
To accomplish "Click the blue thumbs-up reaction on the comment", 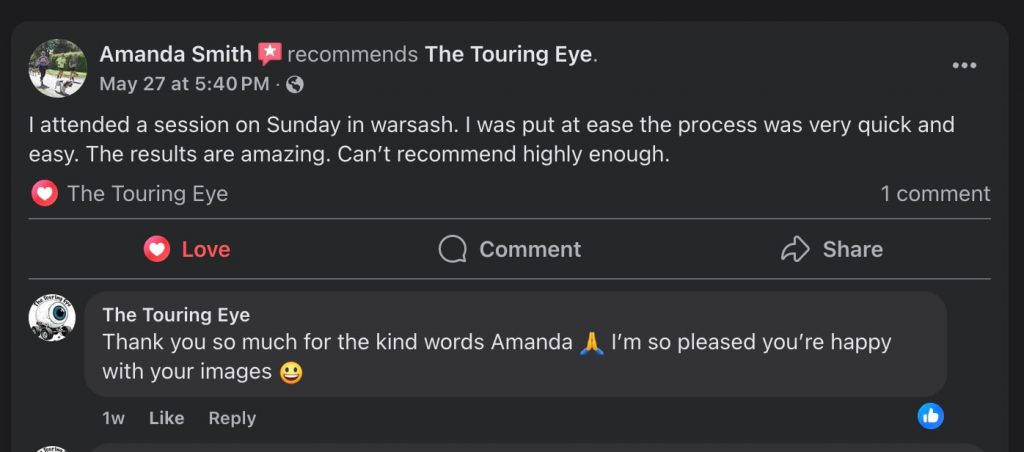I will click(x=930, y=416).
